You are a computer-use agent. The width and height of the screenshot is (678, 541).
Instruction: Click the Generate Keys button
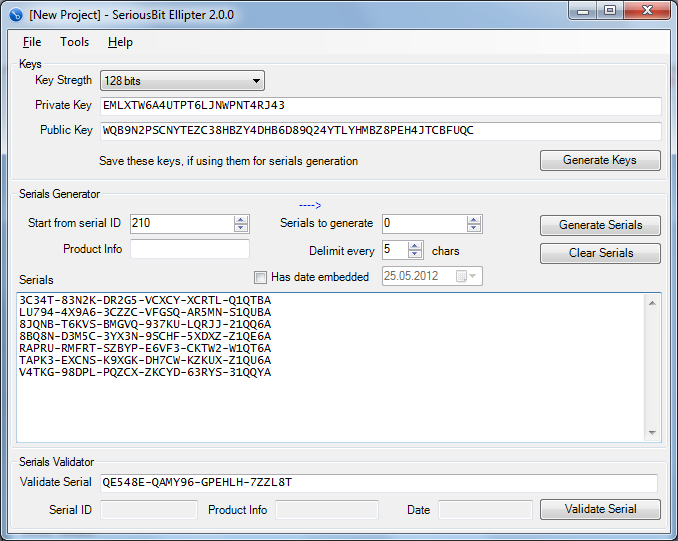[x=600, y=160]
